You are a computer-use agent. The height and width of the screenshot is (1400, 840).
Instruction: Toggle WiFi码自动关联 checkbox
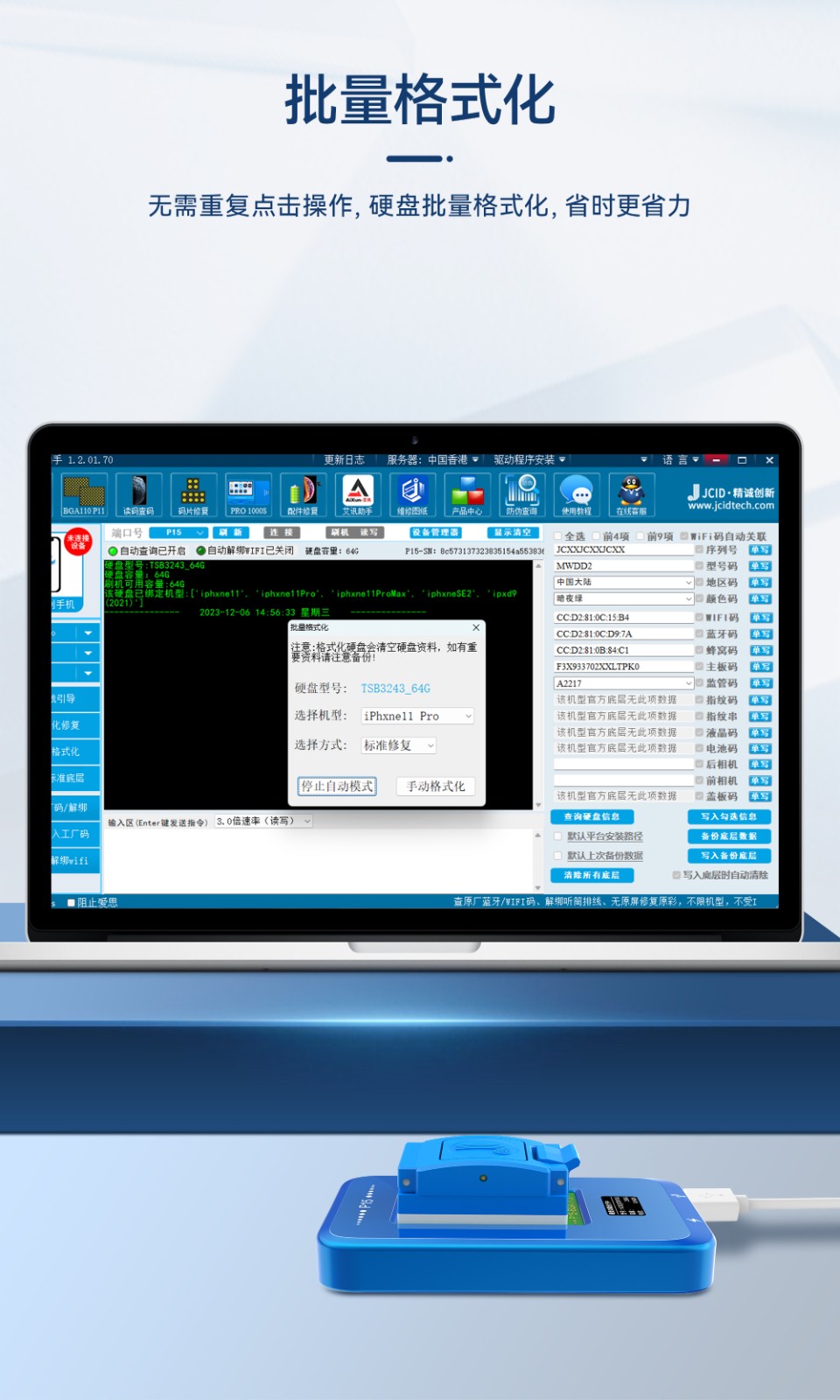[684, 536]
